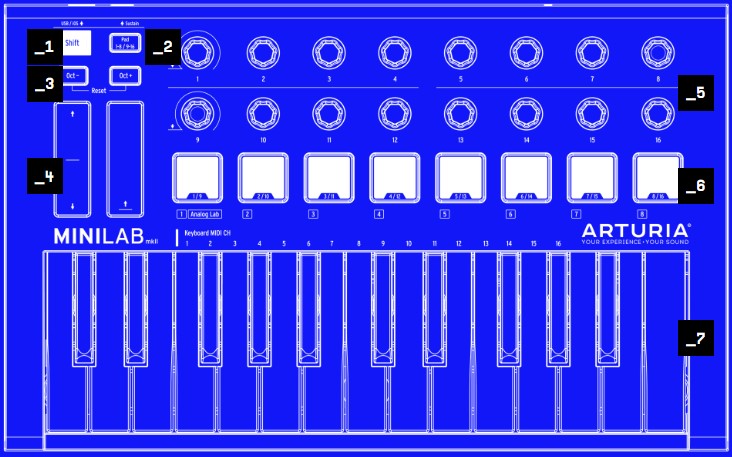Click the Oct- octave down button
Screen dimensions: 732x457
(x=76, y=76)
